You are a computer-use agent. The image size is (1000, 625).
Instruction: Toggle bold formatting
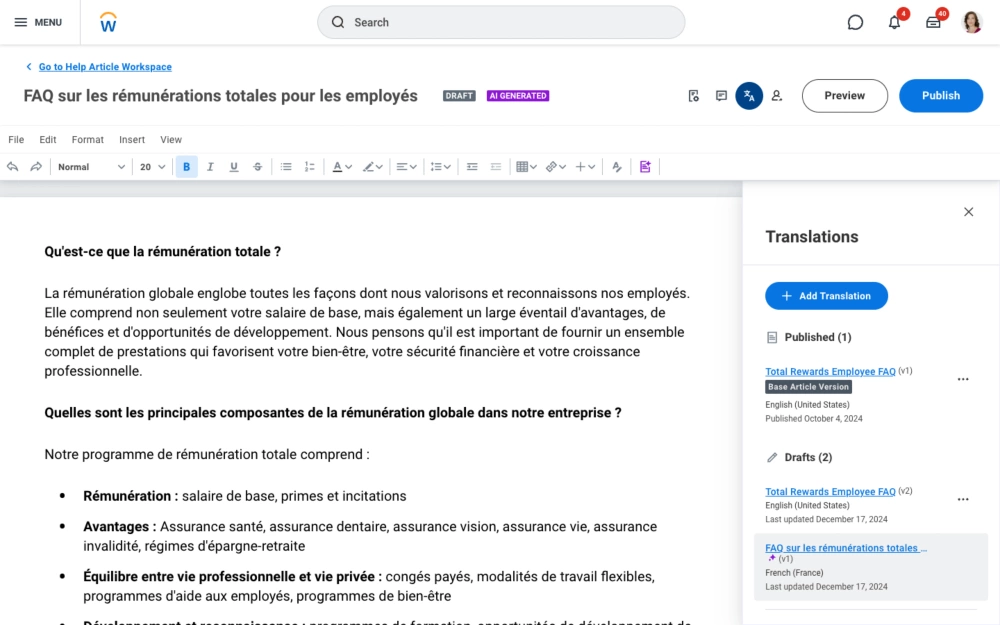pos(186,167)
